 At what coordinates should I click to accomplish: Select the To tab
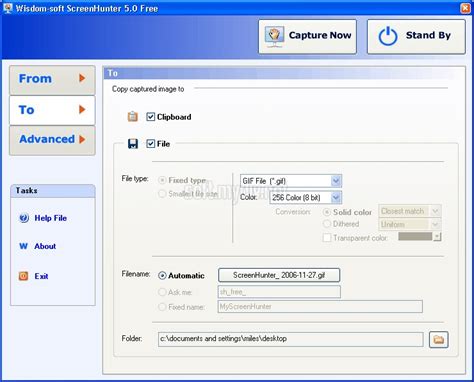point(52,110)
